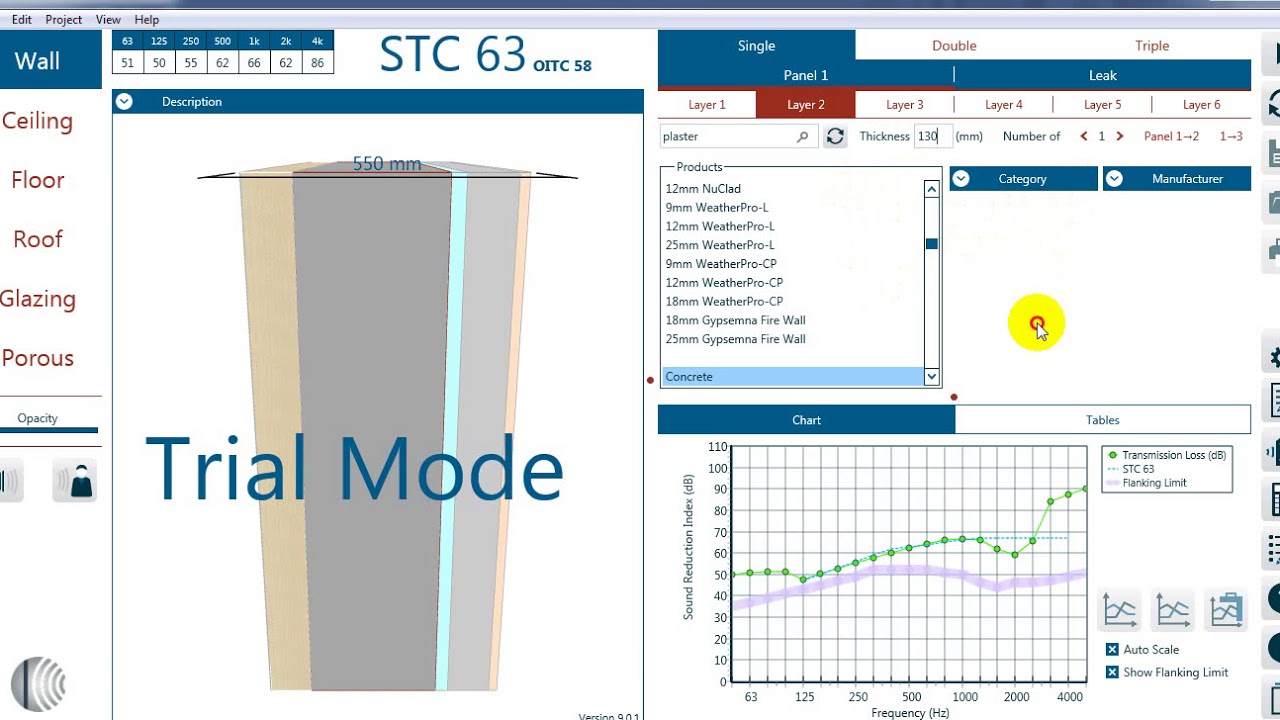Decrease Number of with the left arrow
The image size is (1280, 720).
coord(1084,136)
